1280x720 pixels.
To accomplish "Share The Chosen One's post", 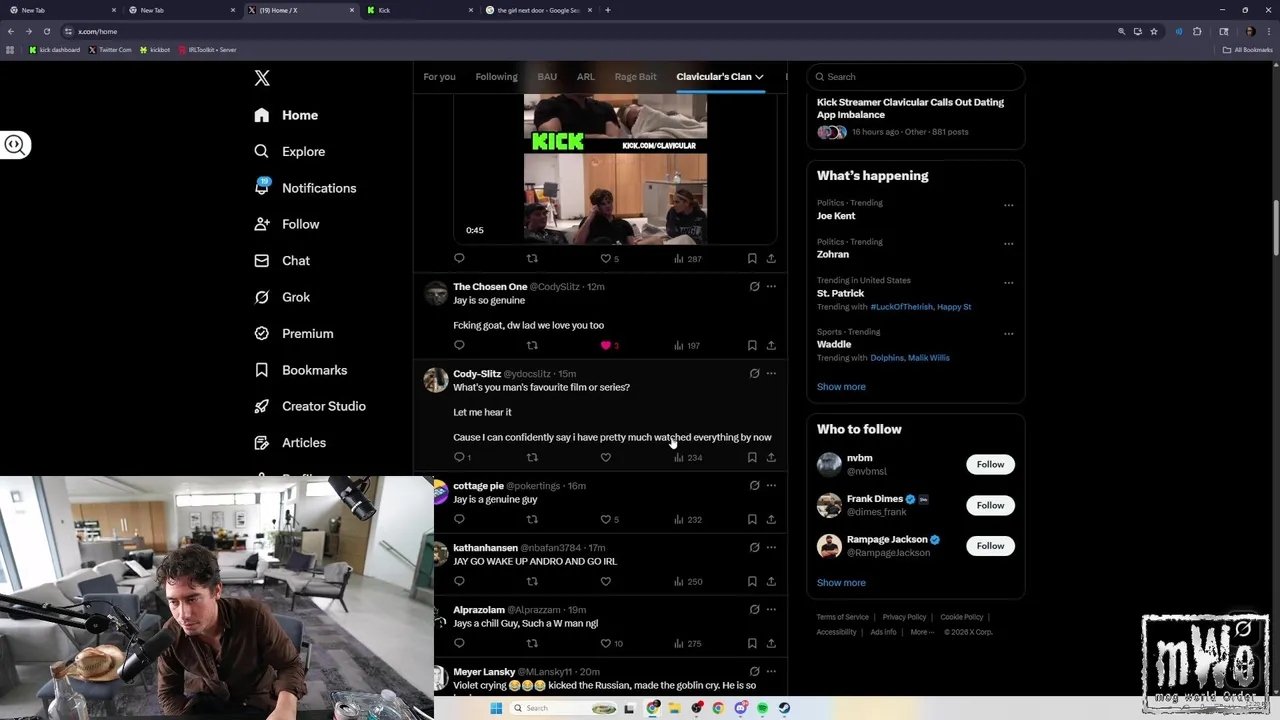I will (771, 345).
